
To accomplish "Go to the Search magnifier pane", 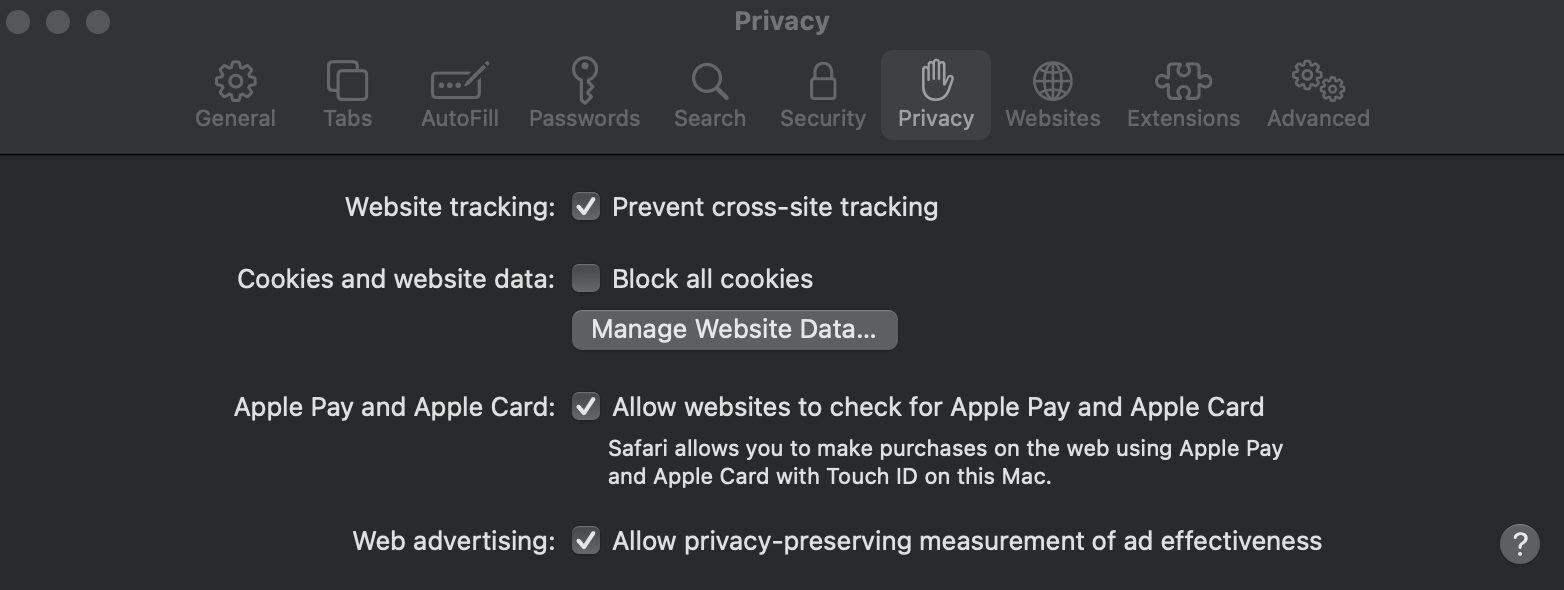I will [x=709, y=95].
